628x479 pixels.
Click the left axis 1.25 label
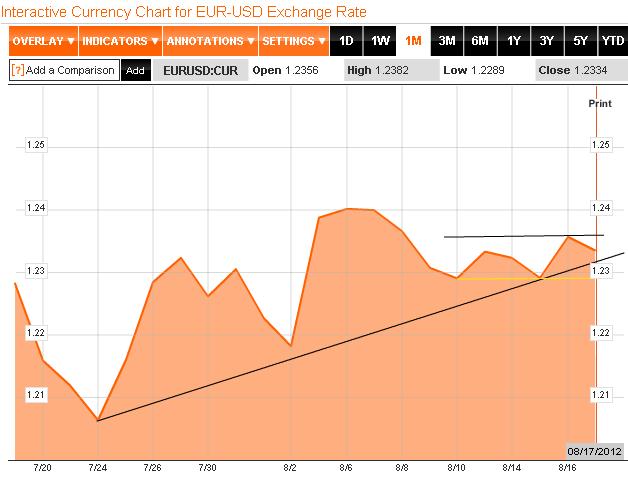(36, 145)
